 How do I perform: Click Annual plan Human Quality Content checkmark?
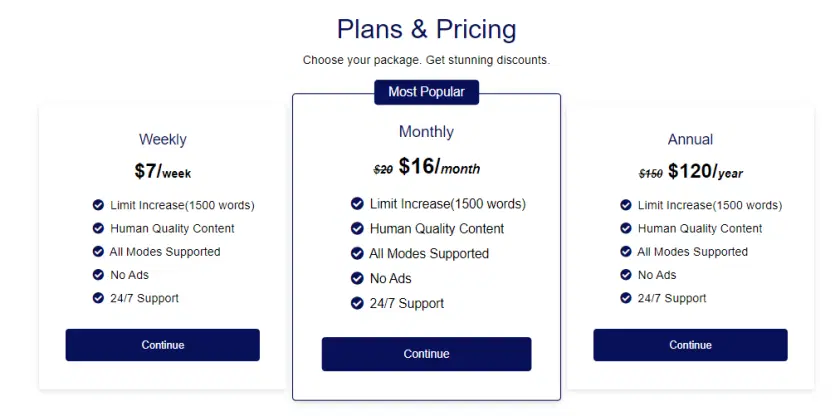click(x=626, y=228)
